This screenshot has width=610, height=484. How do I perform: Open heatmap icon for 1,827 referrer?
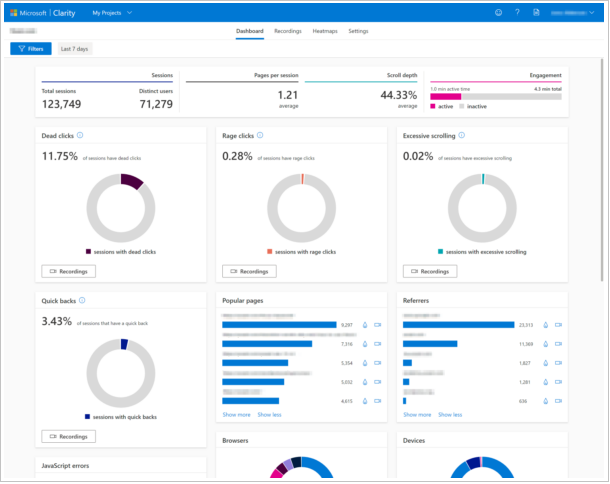[x=545, y=363]
